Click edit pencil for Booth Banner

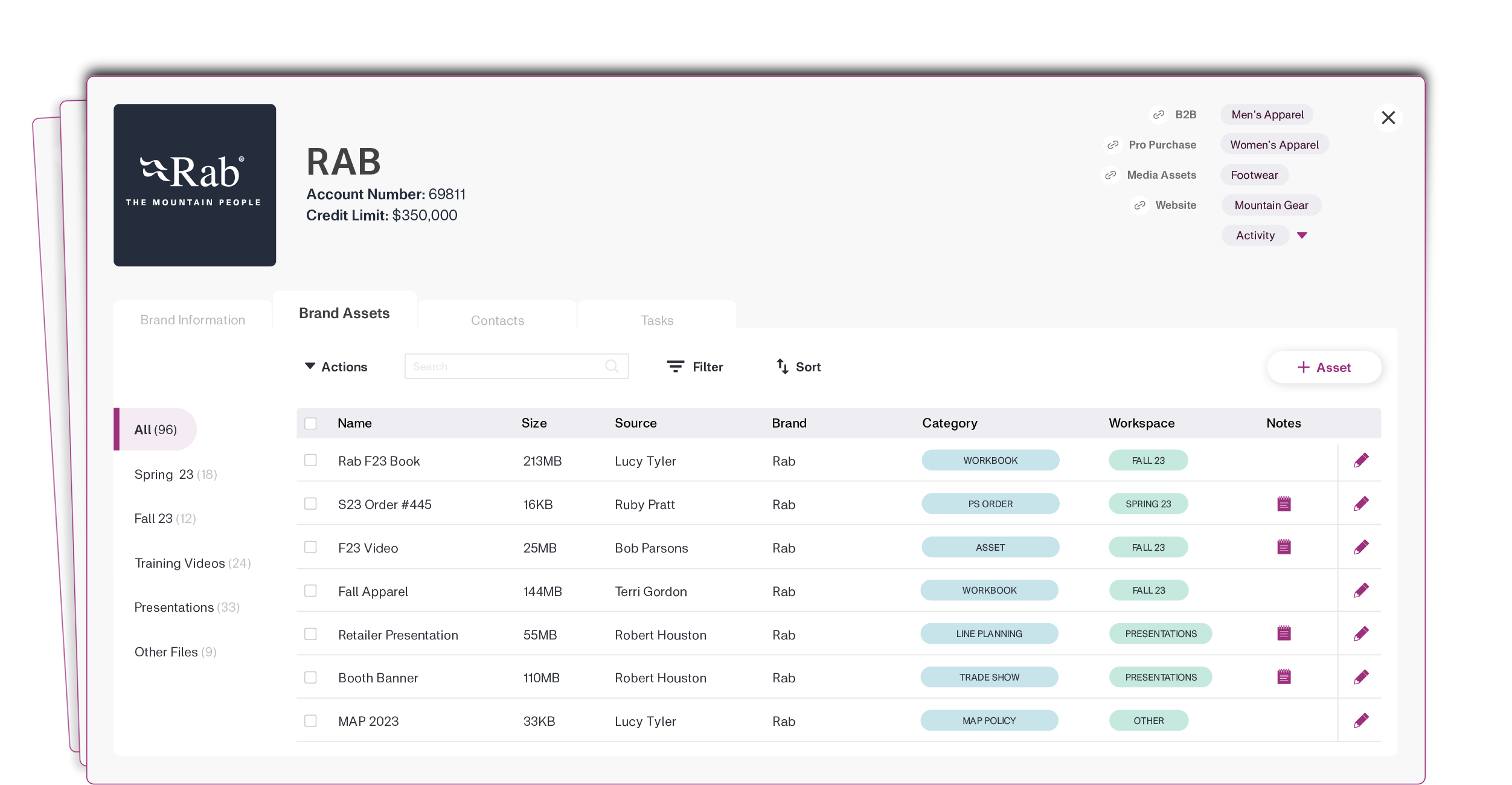[1360, 678]
